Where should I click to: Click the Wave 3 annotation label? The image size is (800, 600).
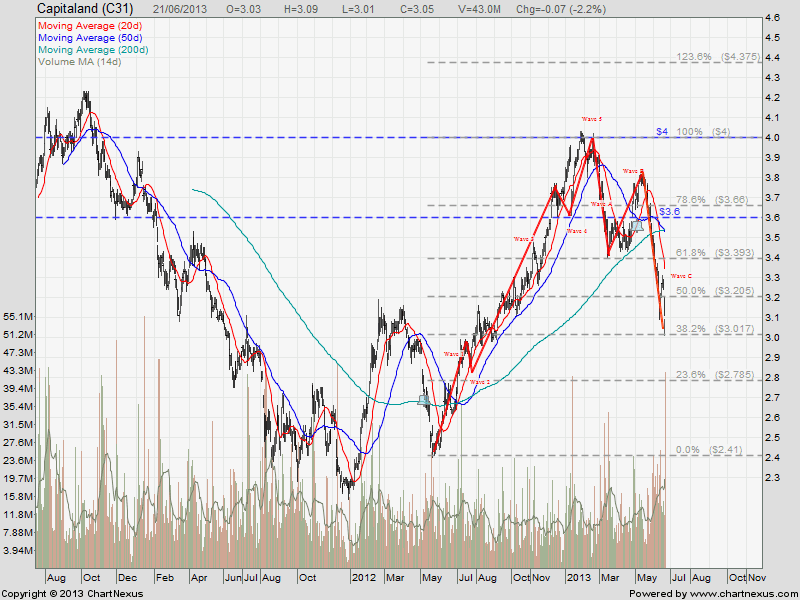[x=523, y=239]
